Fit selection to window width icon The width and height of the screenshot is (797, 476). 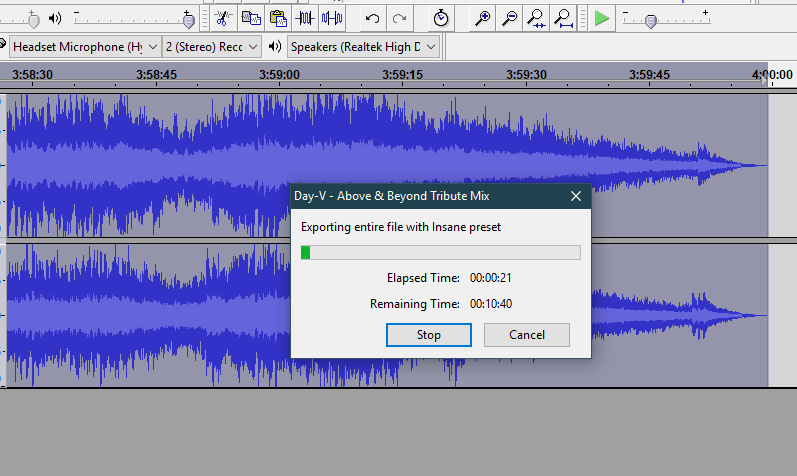pos(536,19)
